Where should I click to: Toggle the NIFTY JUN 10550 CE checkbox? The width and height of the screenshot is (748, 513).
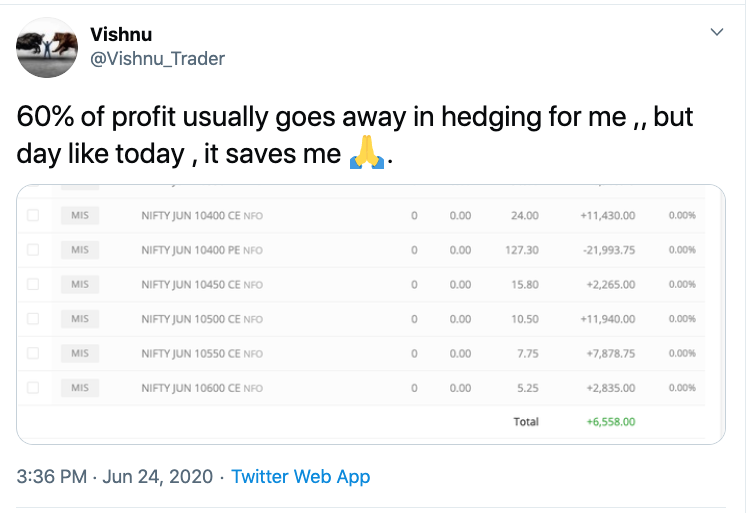pos(33,353)
